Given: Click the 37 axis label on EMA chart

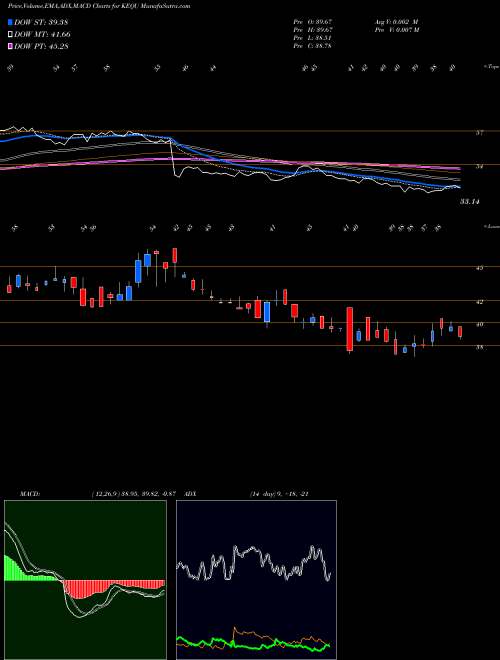Looking at the screenshot, I should pos(479,133).
